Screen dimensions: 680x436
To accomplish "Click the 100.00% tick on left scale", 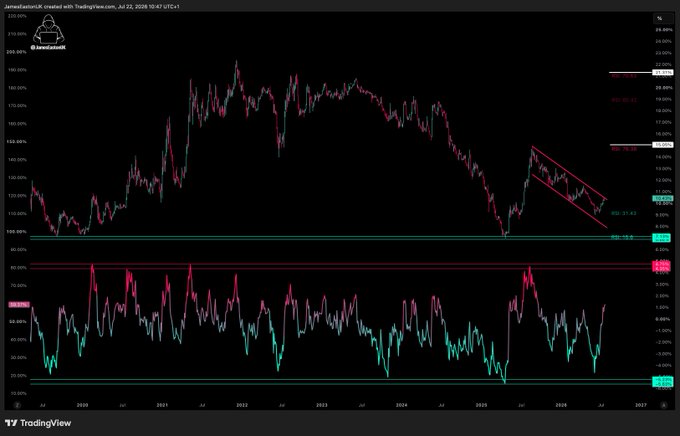I will (17, 232).
